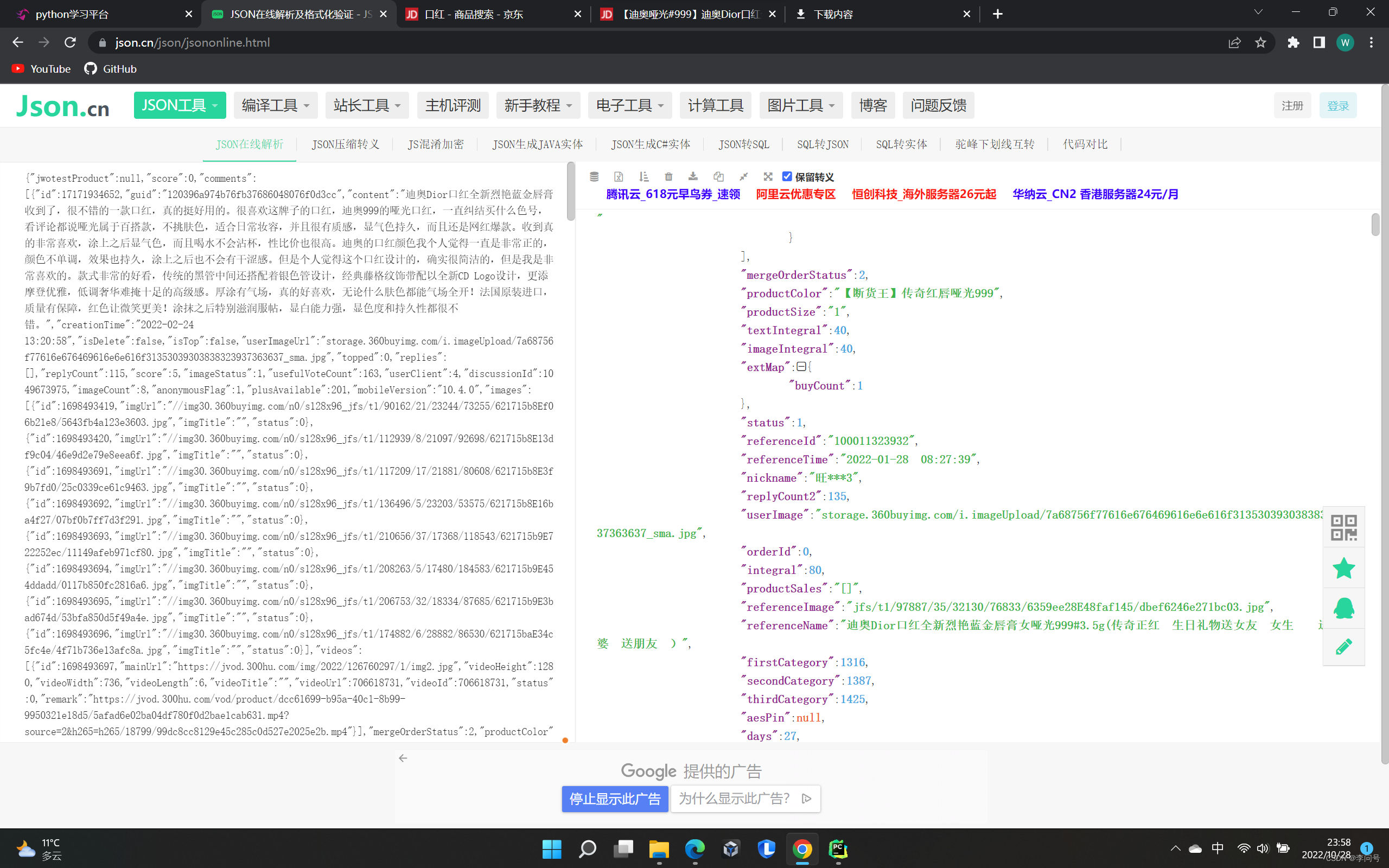This screenshot has width=1389, height=868.
Task: Click the 注册 button
Action: (1293, 105)
